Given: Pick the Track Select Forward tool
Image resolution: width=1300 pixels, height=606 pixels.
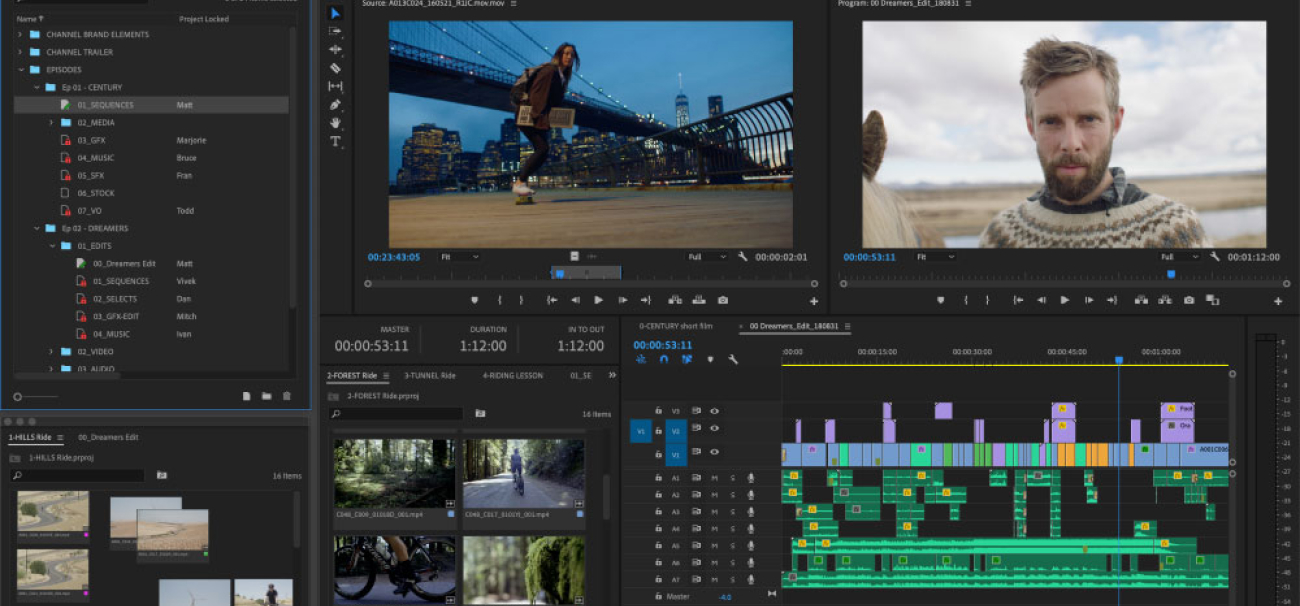Looking at the screenshot, I should coord(335,31).
